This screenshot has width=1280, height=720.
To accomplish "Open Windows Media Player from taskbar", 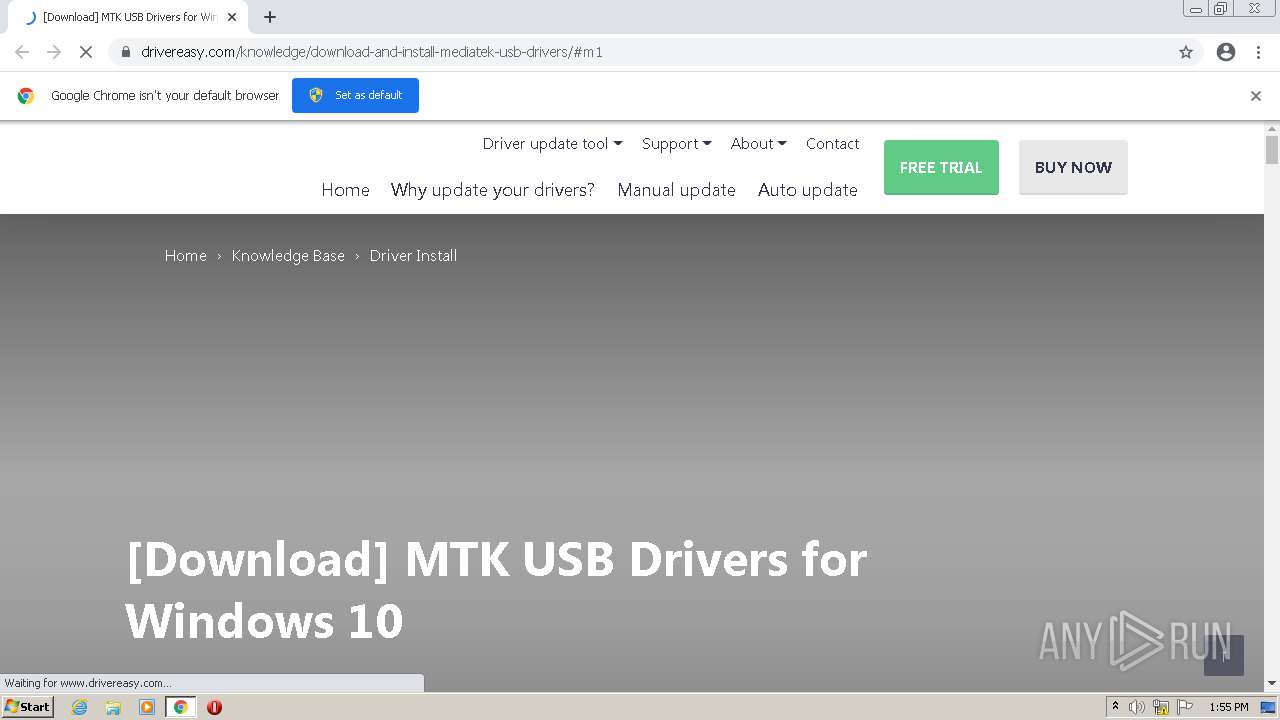I will click(147, 707).
